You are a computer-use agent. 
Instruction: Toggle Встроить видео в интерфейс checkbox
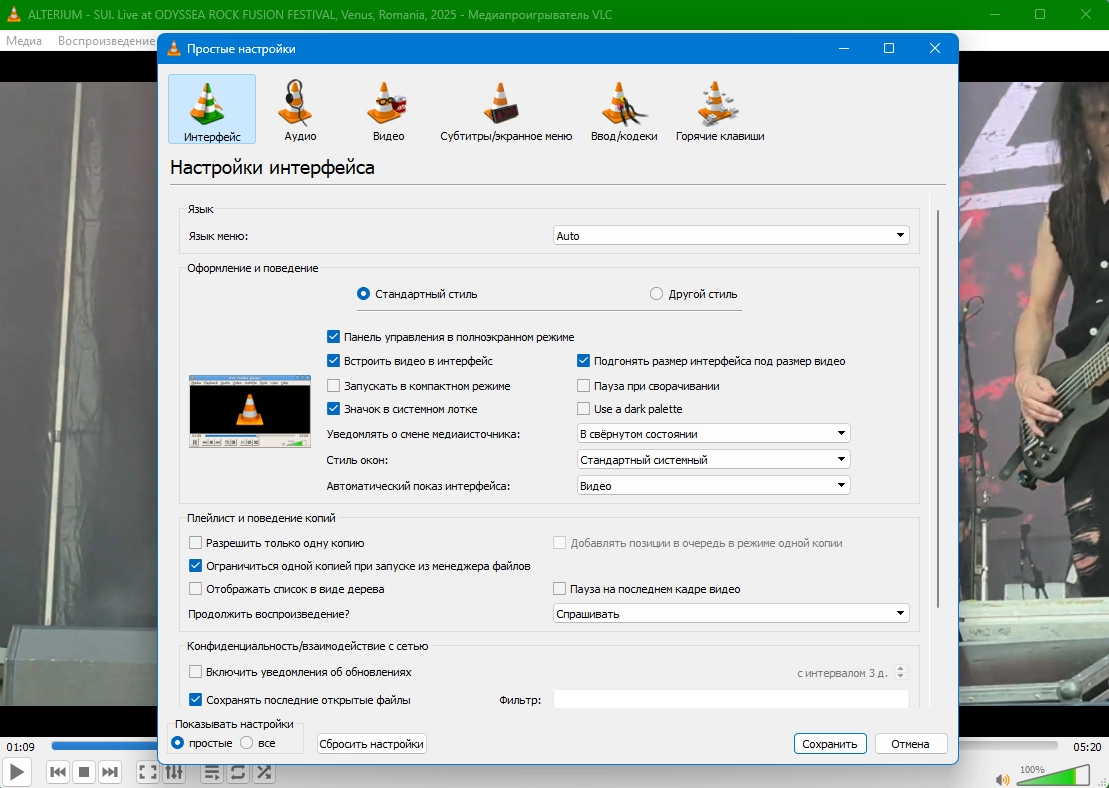pyautogui.click(x=333, y=361)
